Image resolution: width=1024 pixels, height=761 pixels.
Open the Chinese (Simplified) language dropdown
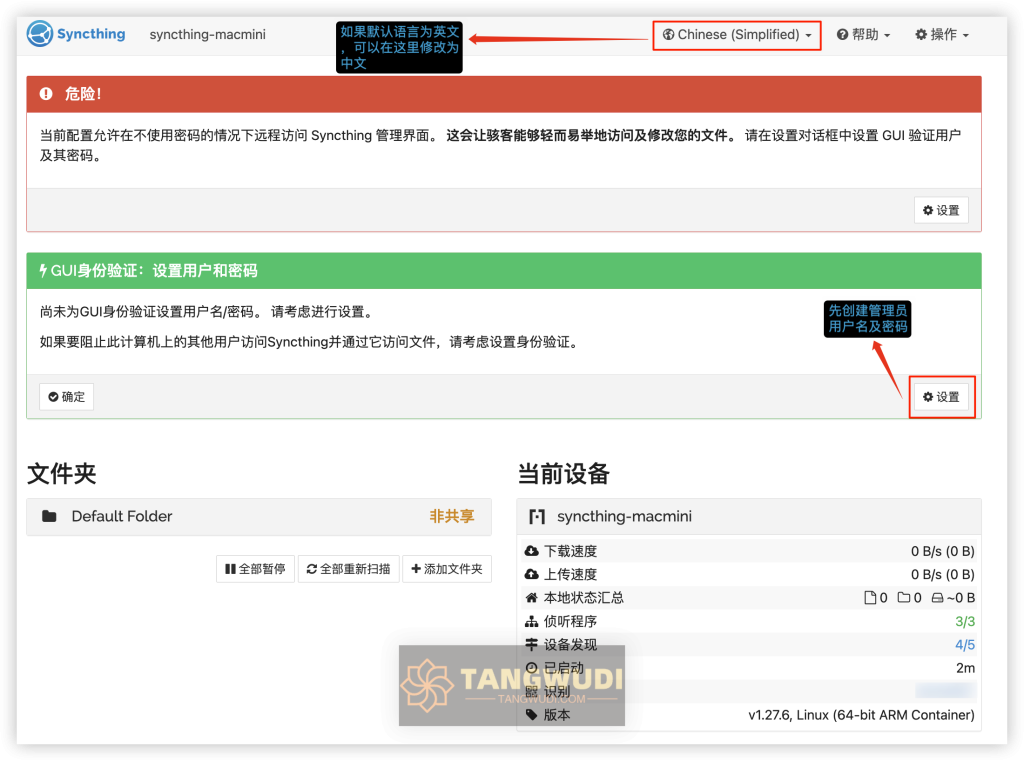[x=736, y=34]
